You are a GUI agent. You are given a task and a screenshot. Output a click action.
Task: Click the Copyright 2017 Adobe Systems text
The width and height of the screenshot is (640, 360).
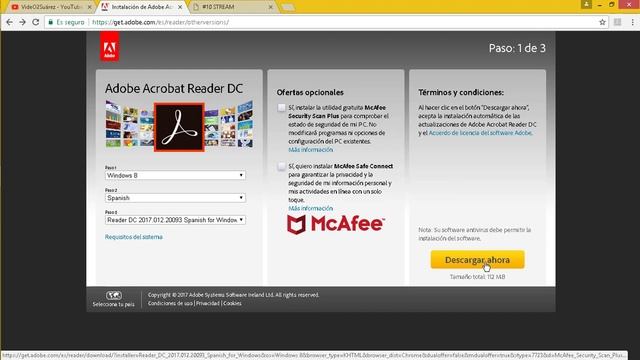[233, 295]
